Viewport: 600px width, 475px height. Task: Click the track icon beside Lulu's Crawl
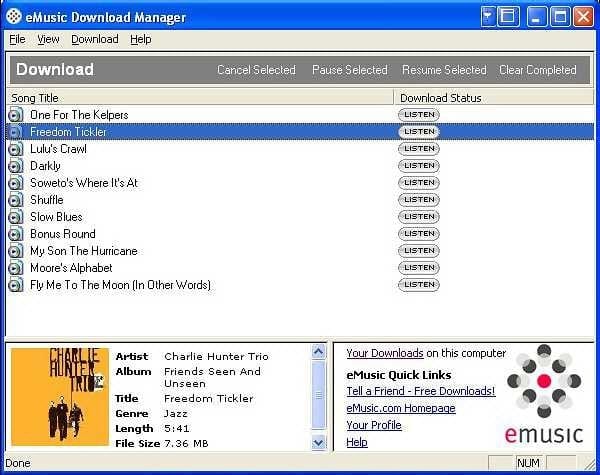pyautogui.click(x=15, y=149)
